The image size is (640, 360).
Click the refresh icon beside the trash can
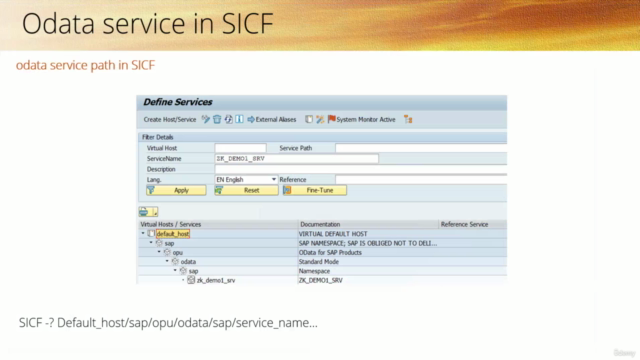[229, 119]
